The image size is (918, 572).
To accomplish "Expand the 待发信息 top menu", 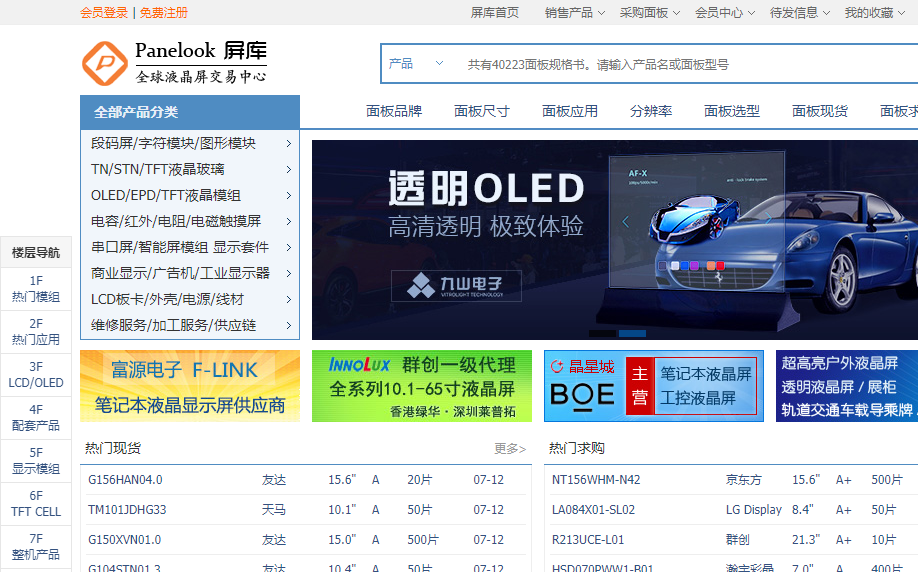I will 799,13.
